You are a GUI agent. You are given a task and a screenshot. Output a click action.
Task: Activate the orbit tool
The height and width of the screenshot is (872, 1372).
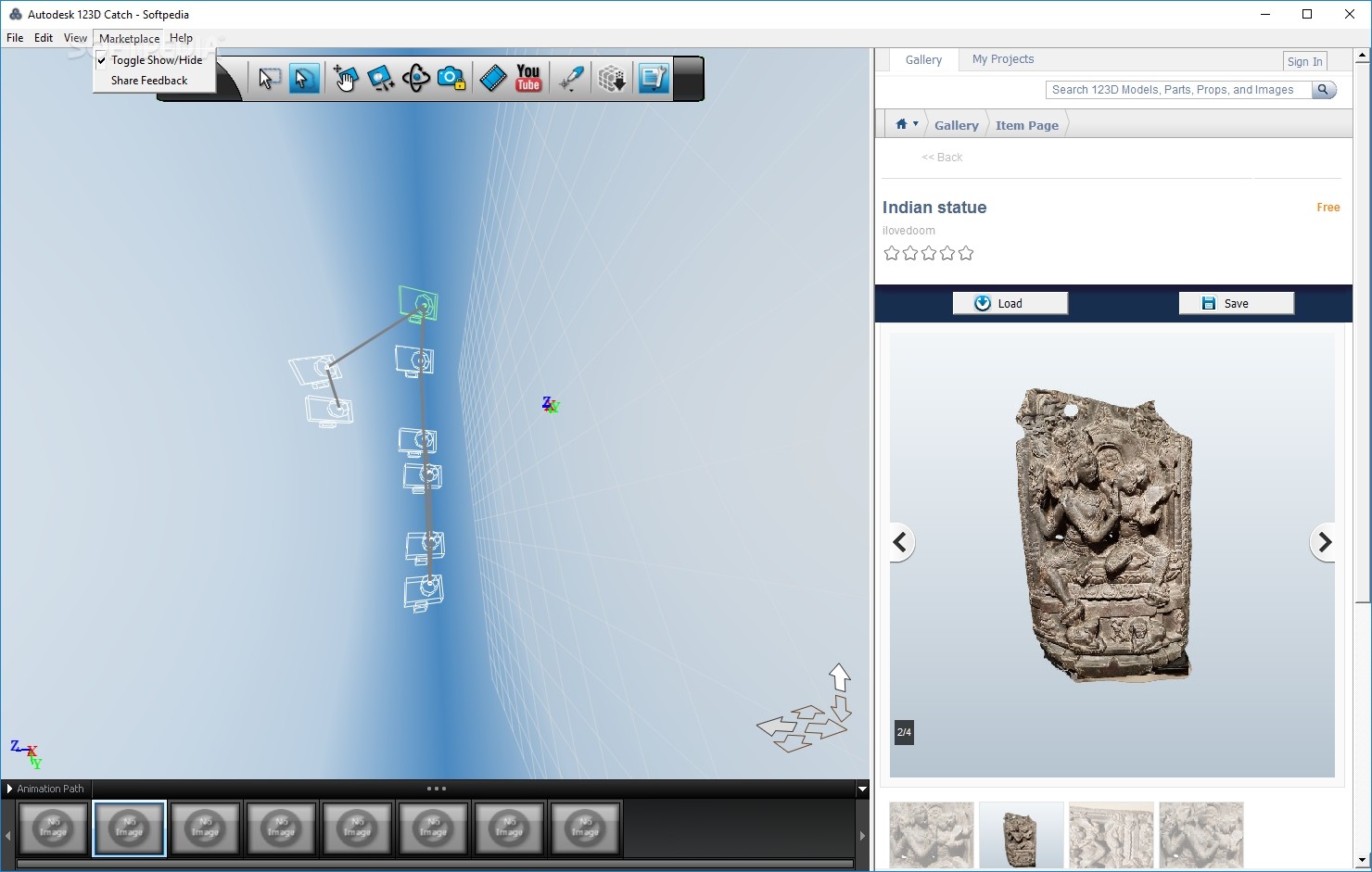tap(415, 79)
